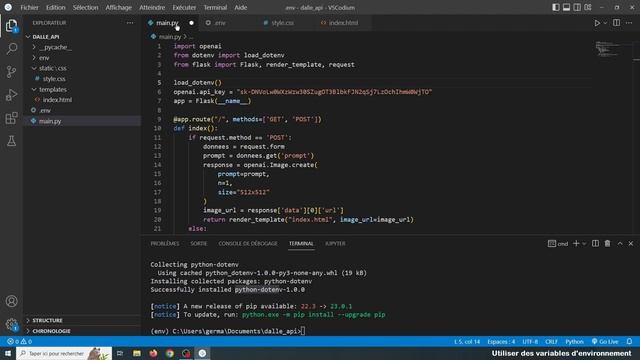The height and width of the screenshot is (360, 640).
Task: Start Go Live server
Action: coord(605,342)
